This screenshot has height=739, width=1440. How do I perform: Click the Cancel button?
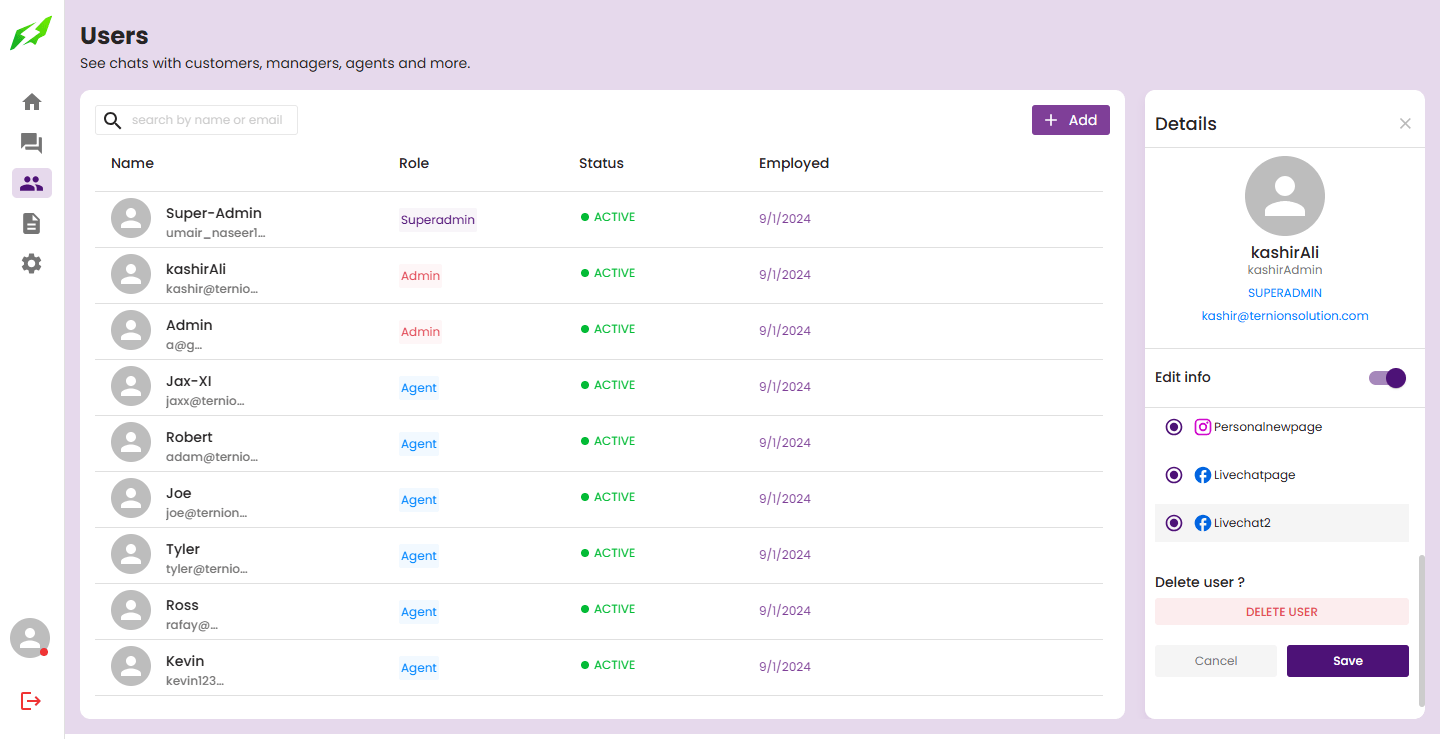click(1216, 661)
